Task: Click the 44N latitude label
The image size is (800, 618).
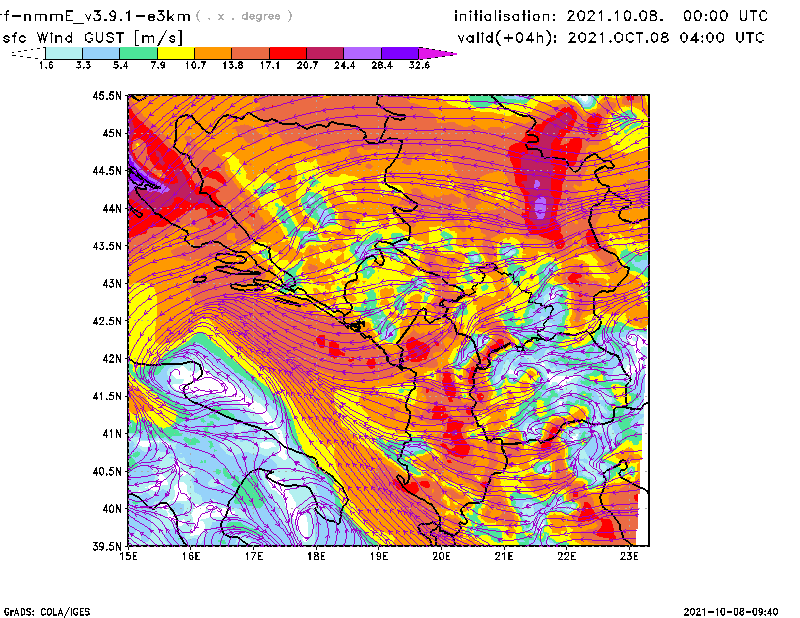Action: pos(112,208)
